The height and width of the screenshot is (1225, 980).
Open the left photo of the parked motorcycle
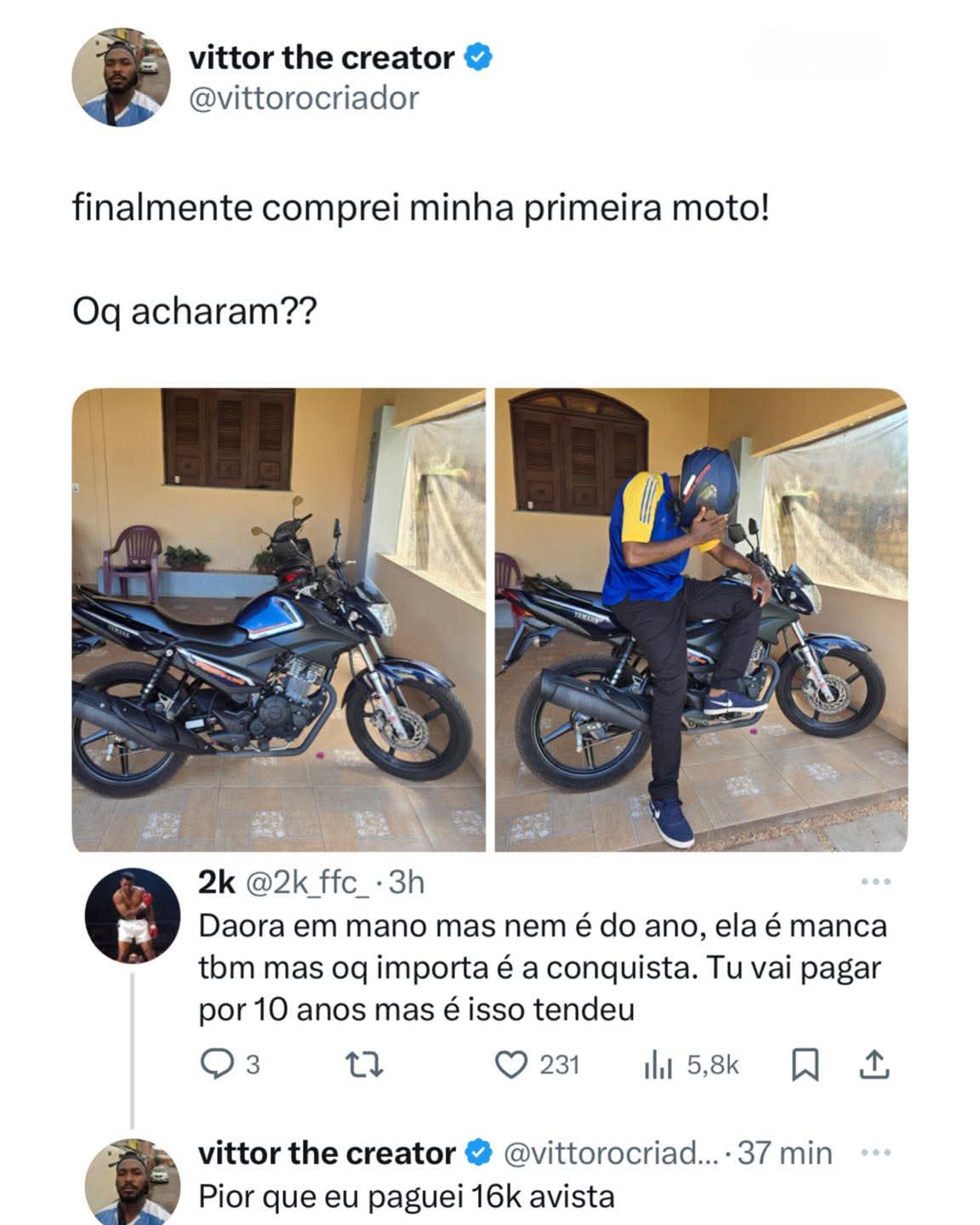278,620
